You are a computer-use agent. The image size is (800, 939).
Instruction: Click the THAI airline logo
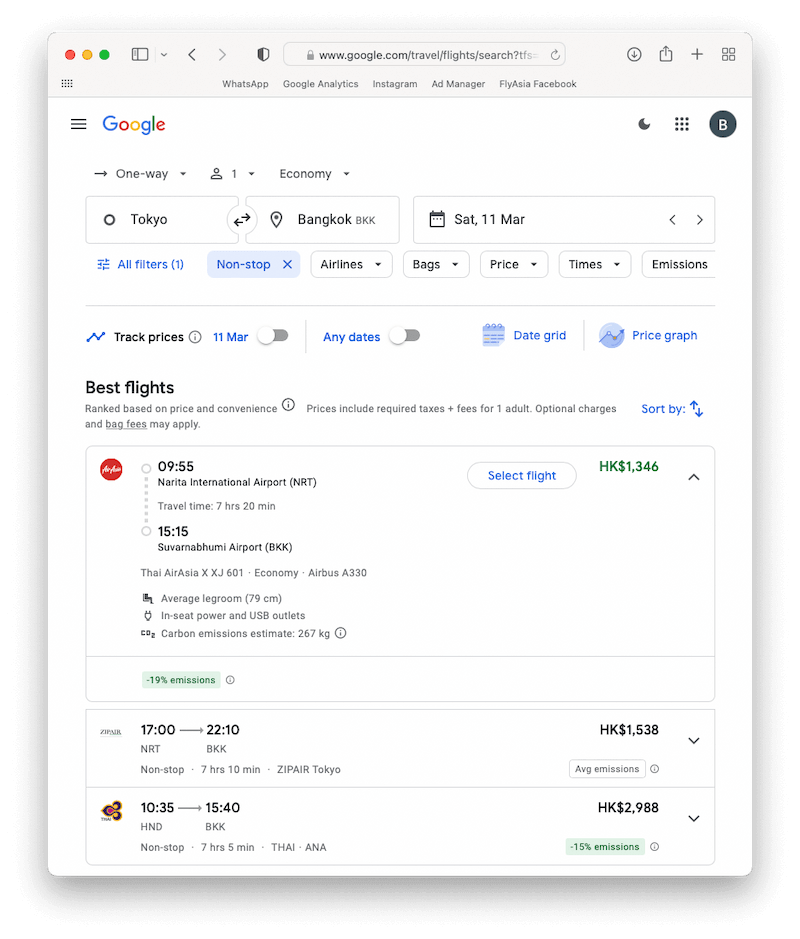click(111, 811)
